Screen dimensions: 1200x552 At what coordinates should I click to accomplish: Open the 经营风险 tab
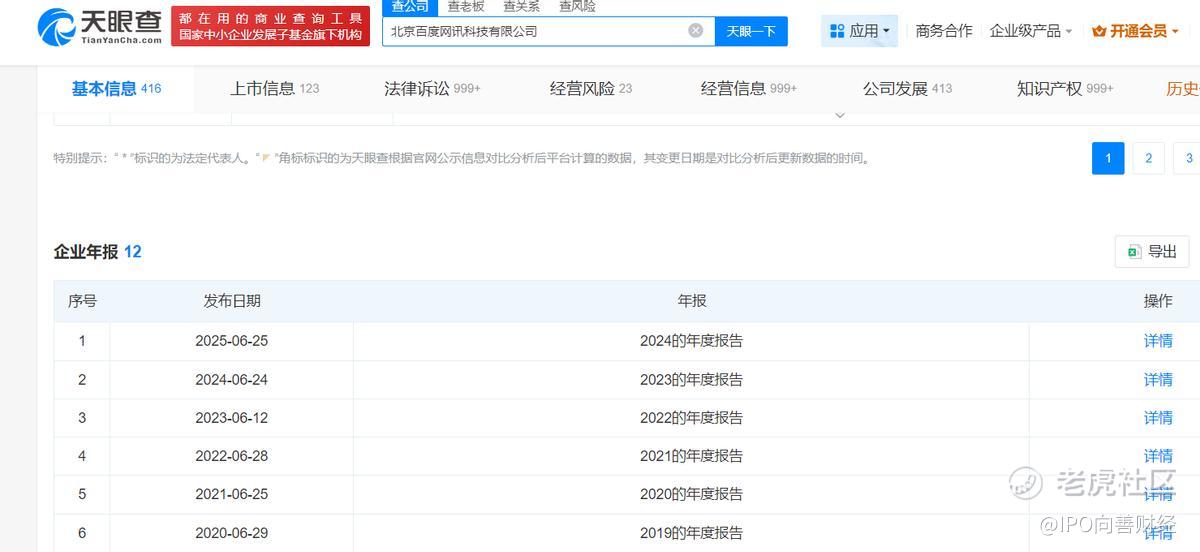(591, 88)
